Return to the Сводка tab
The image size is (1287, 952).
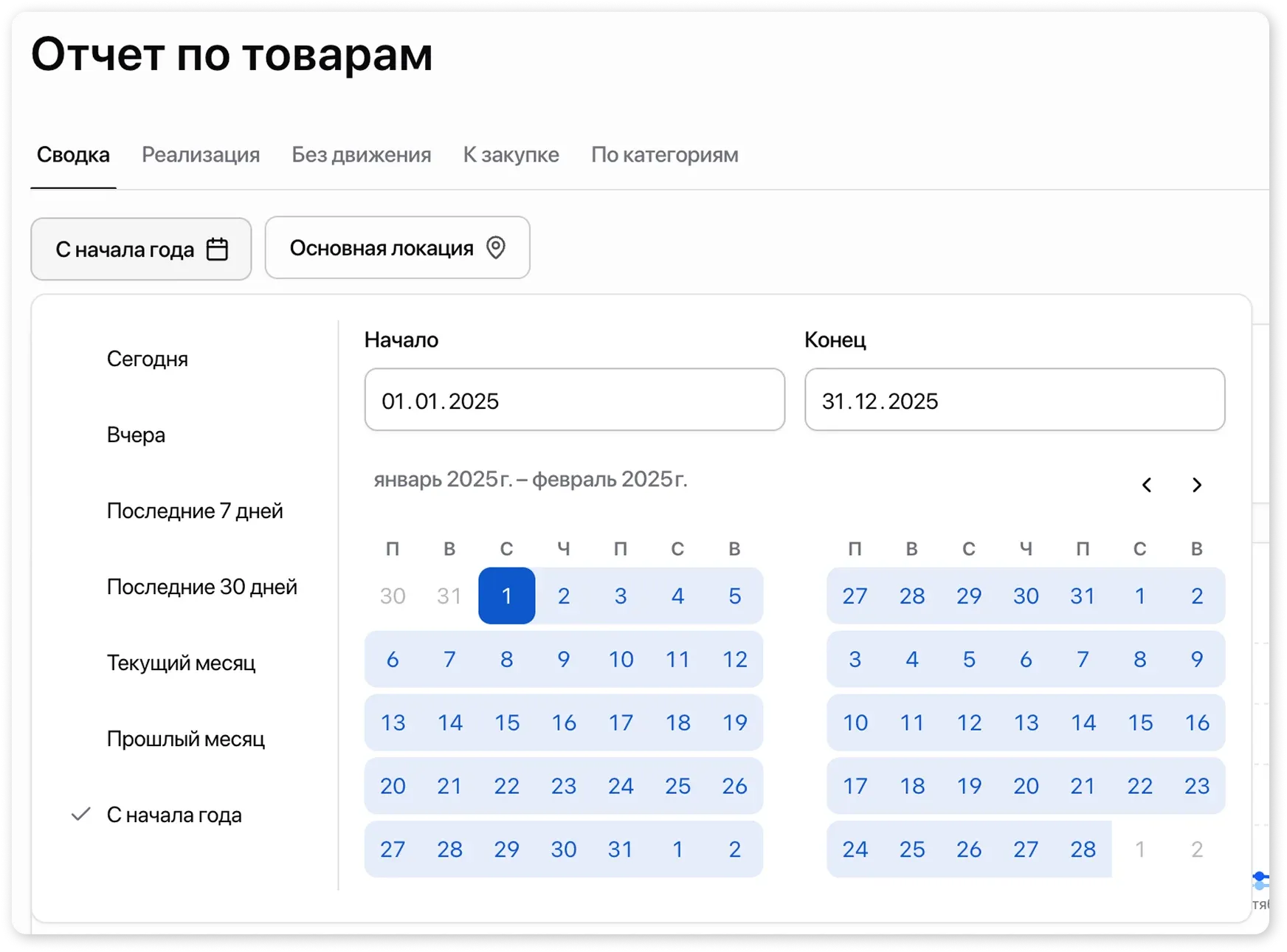[73, 155]
